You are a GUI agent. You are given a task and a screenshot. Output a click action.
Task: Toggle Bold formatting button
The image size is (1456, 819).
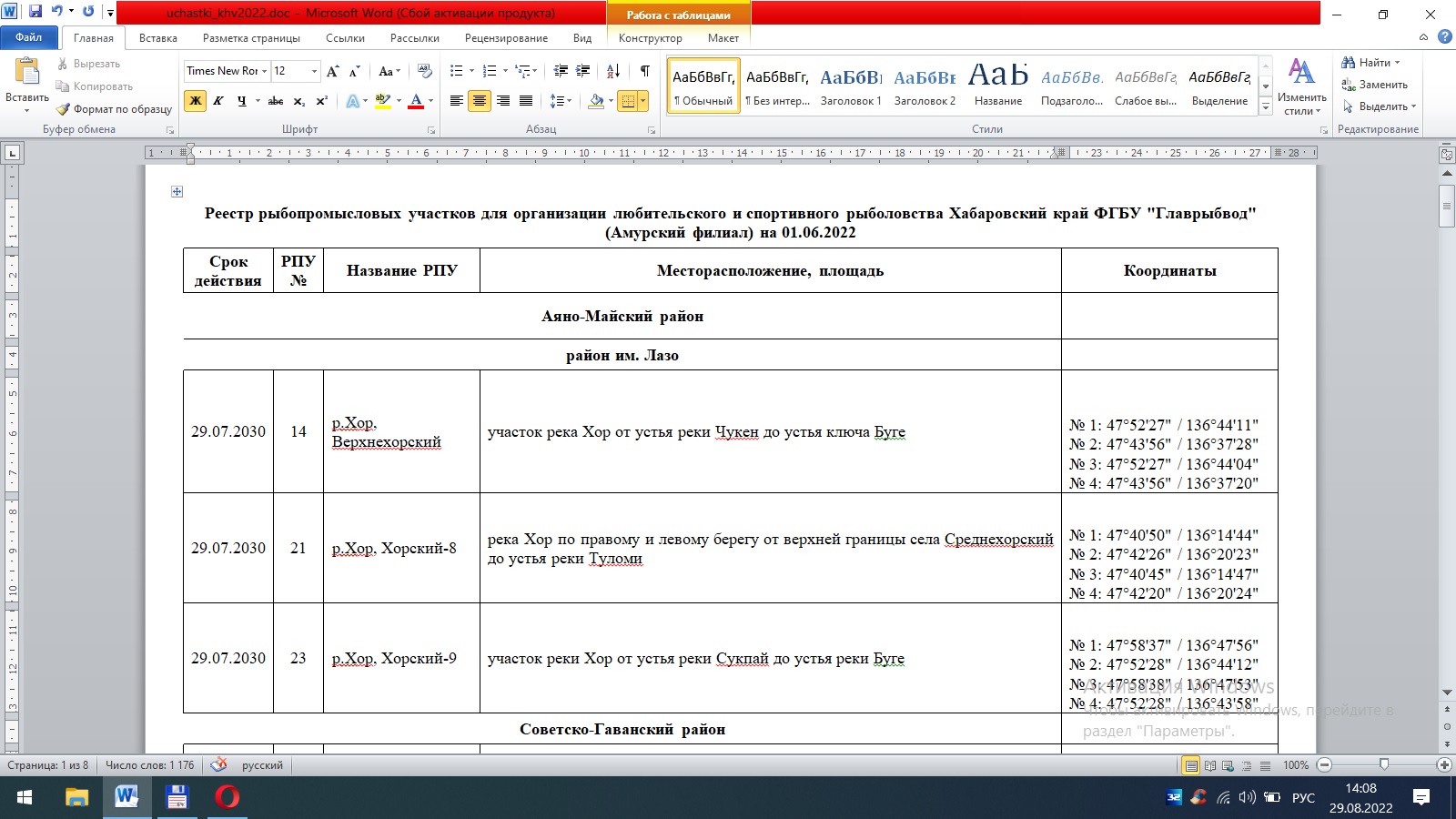point(195,101)
